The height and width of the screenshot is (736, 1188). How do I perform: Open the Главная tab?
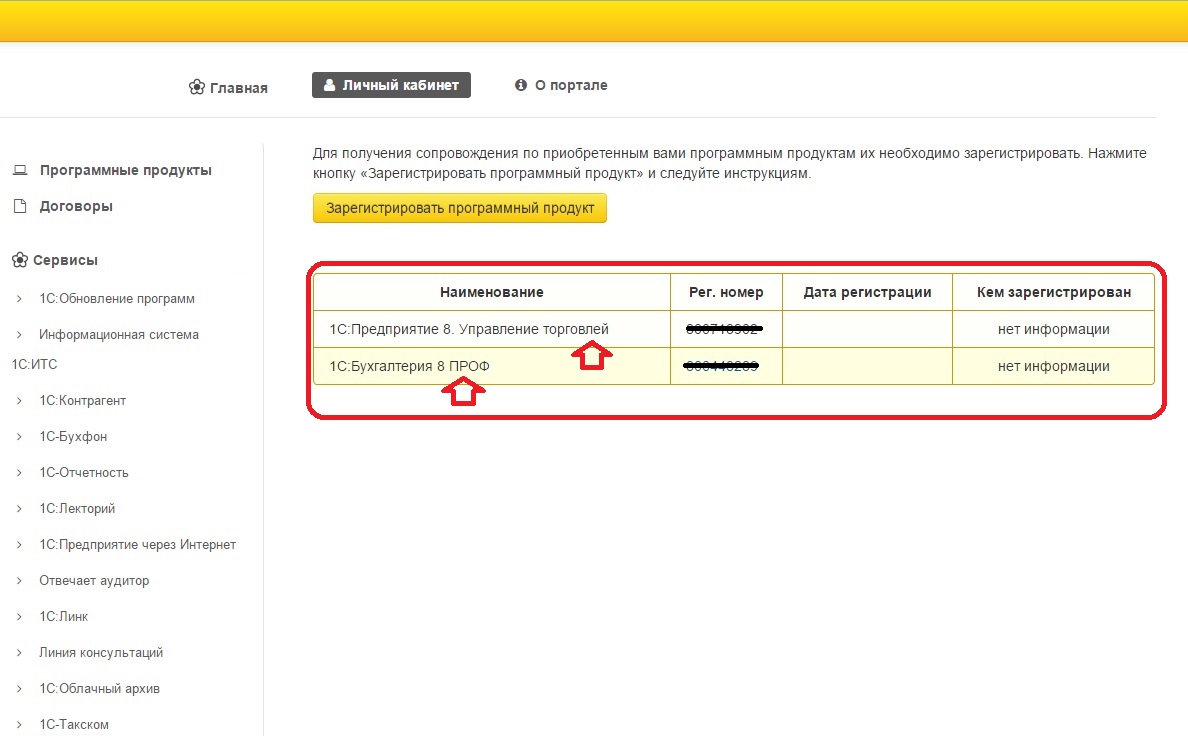click(238, 87)
